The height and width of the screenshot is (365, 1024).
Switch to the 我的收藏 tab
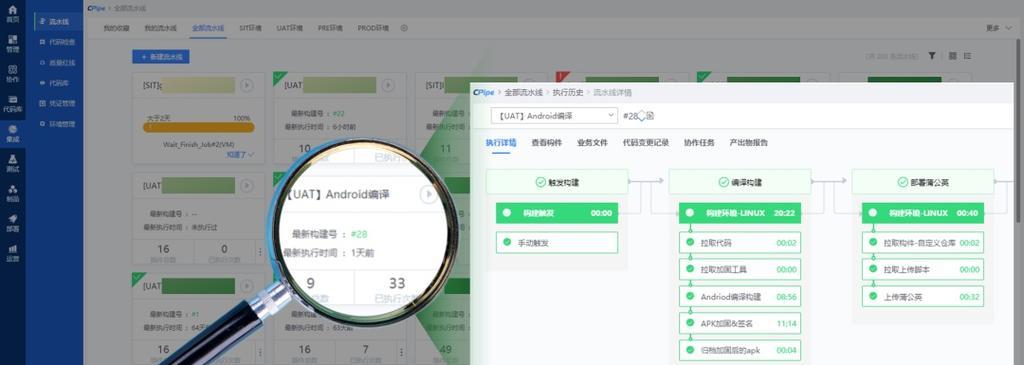click(117, 28)
